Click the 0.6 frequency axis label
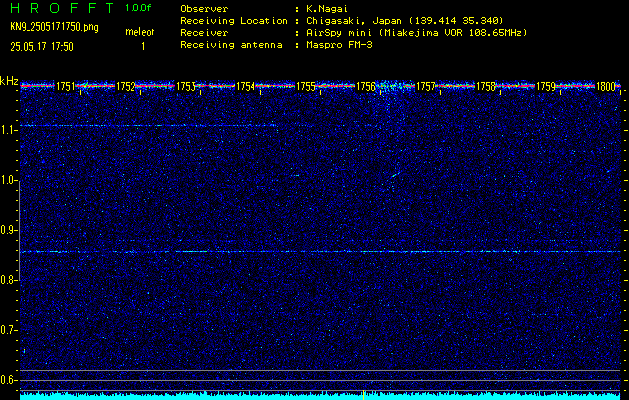 click(9, 380)
